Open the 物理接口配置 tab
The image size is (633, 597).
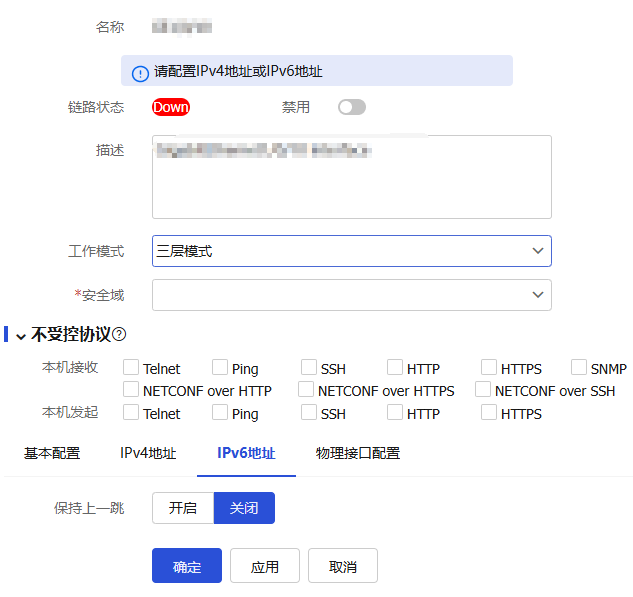[x=357, y=453]
